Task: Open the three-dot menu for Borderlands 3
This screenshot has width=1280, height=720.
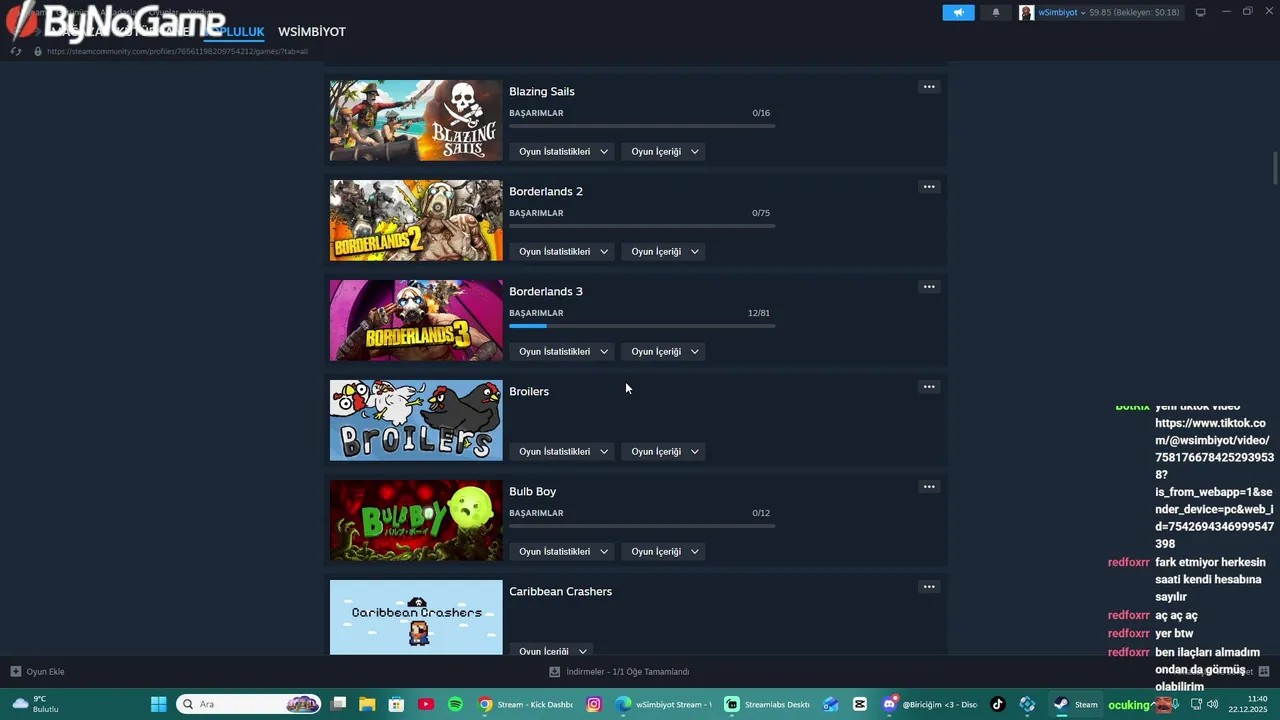Action: click(929, 287)
